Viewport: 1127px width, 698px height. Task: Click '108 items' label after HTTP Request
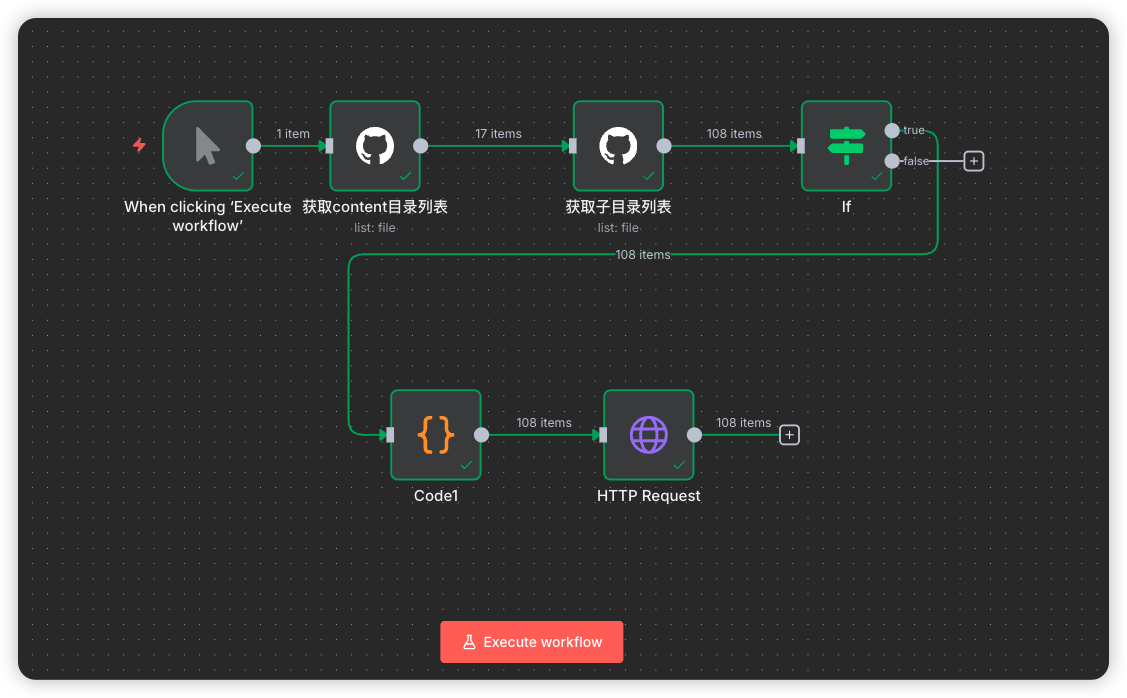pos(743,423)
